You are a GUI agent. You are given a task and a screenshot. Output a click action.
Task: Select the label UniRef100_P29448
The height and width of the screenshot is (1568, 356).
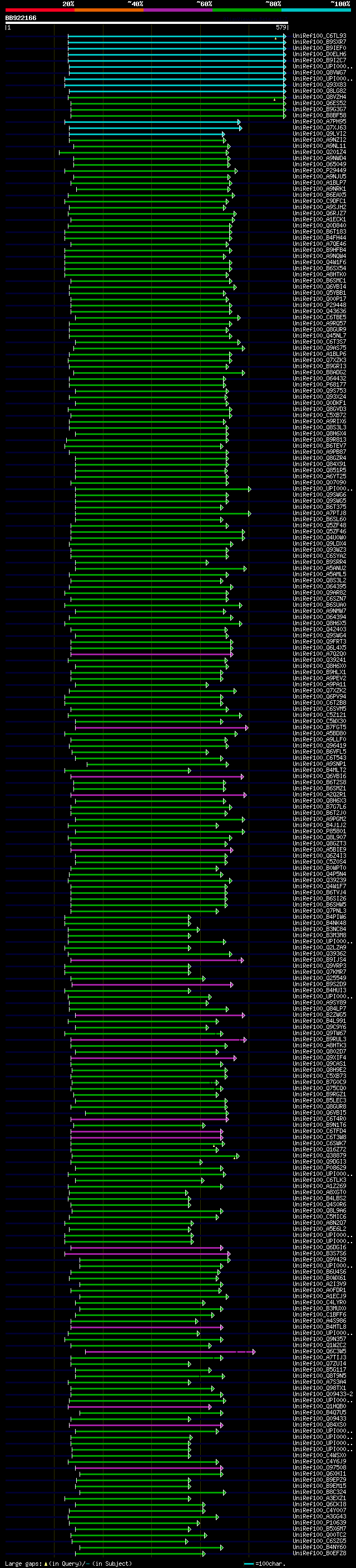pyautogui.click(x=319, y=305)
